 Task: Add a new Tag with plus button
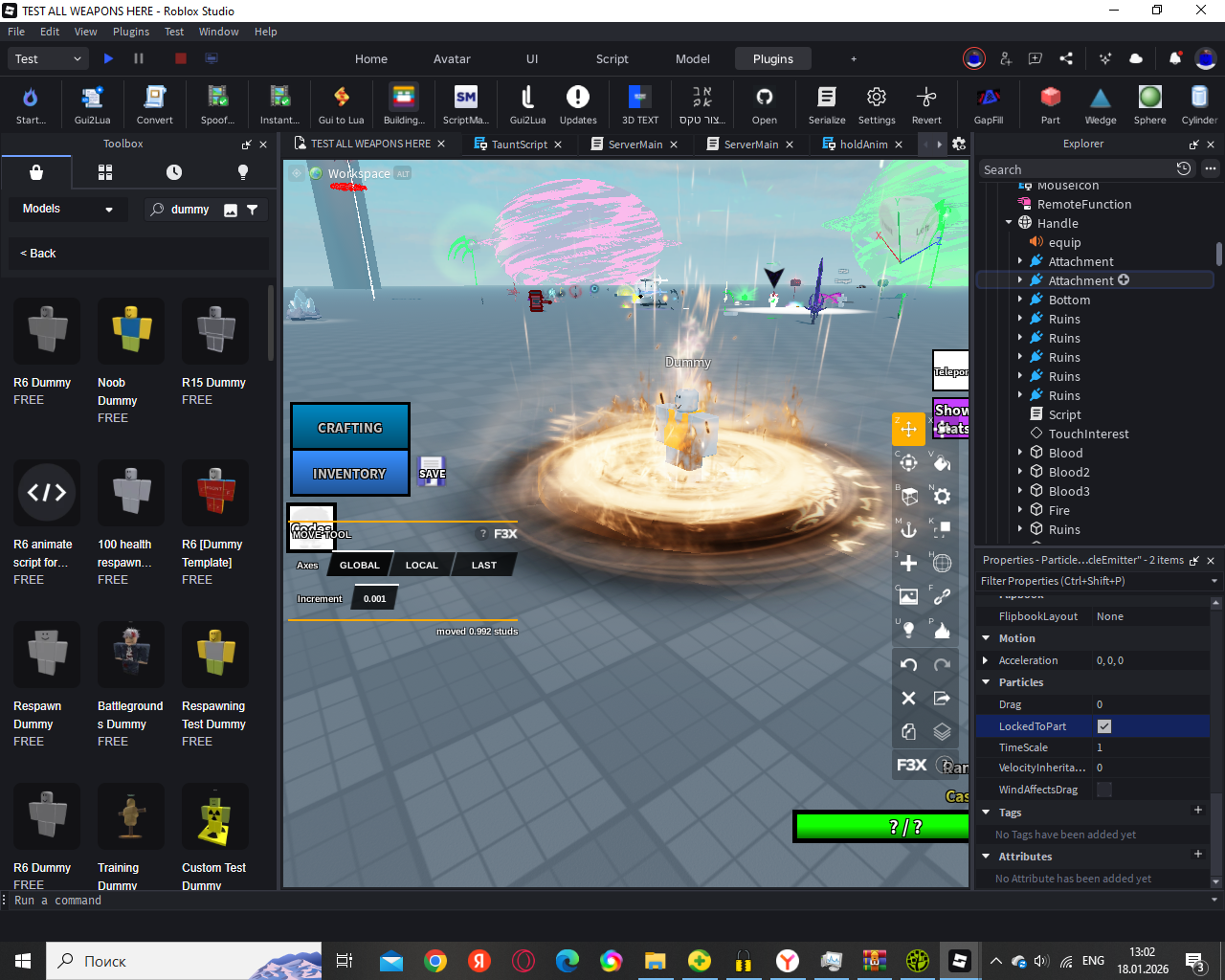[x=1197, y=811]
